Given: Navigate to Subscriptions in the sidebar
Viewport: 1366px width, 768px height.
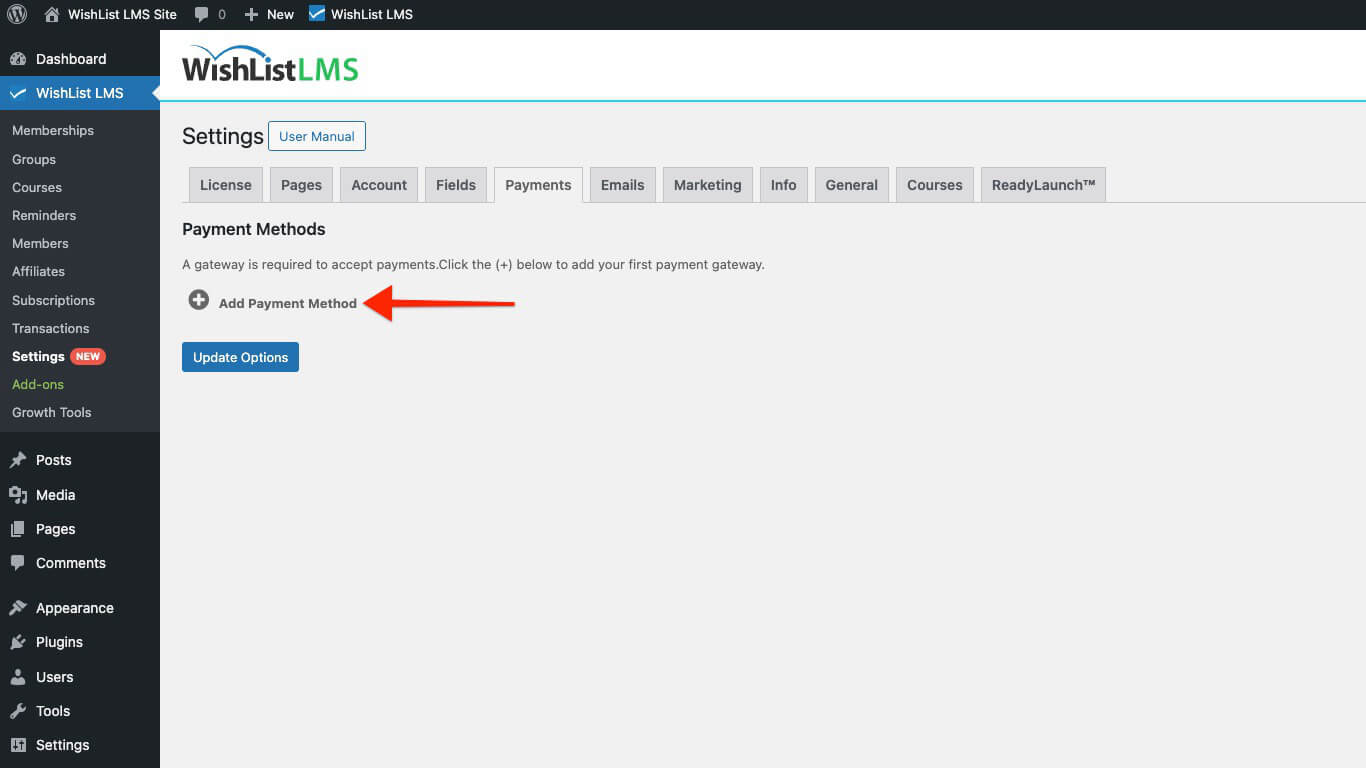Looking at the screenshot, I should click(x=52, y=300).
